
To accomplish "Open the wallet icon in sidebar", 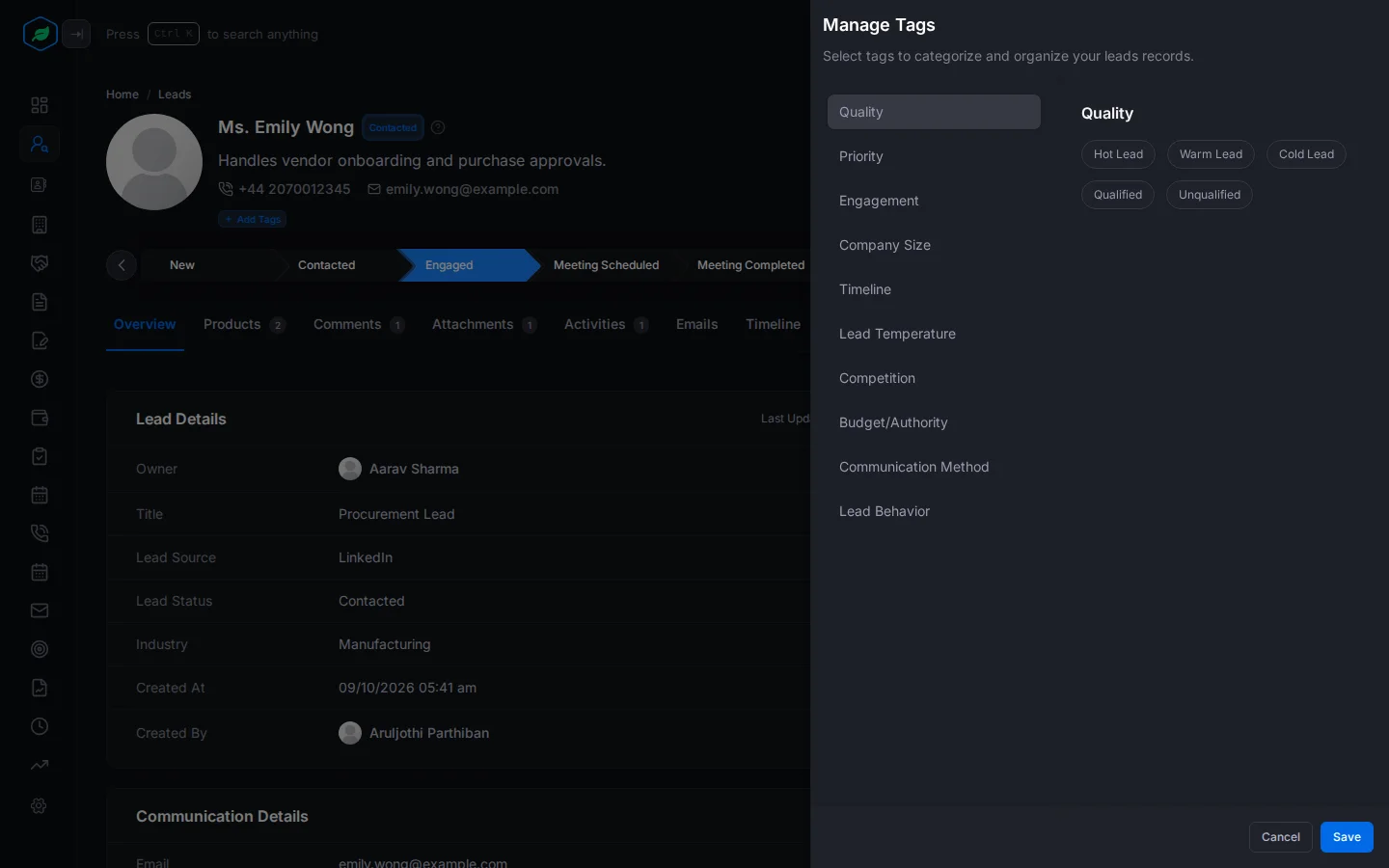I will (x=40, y=418).
